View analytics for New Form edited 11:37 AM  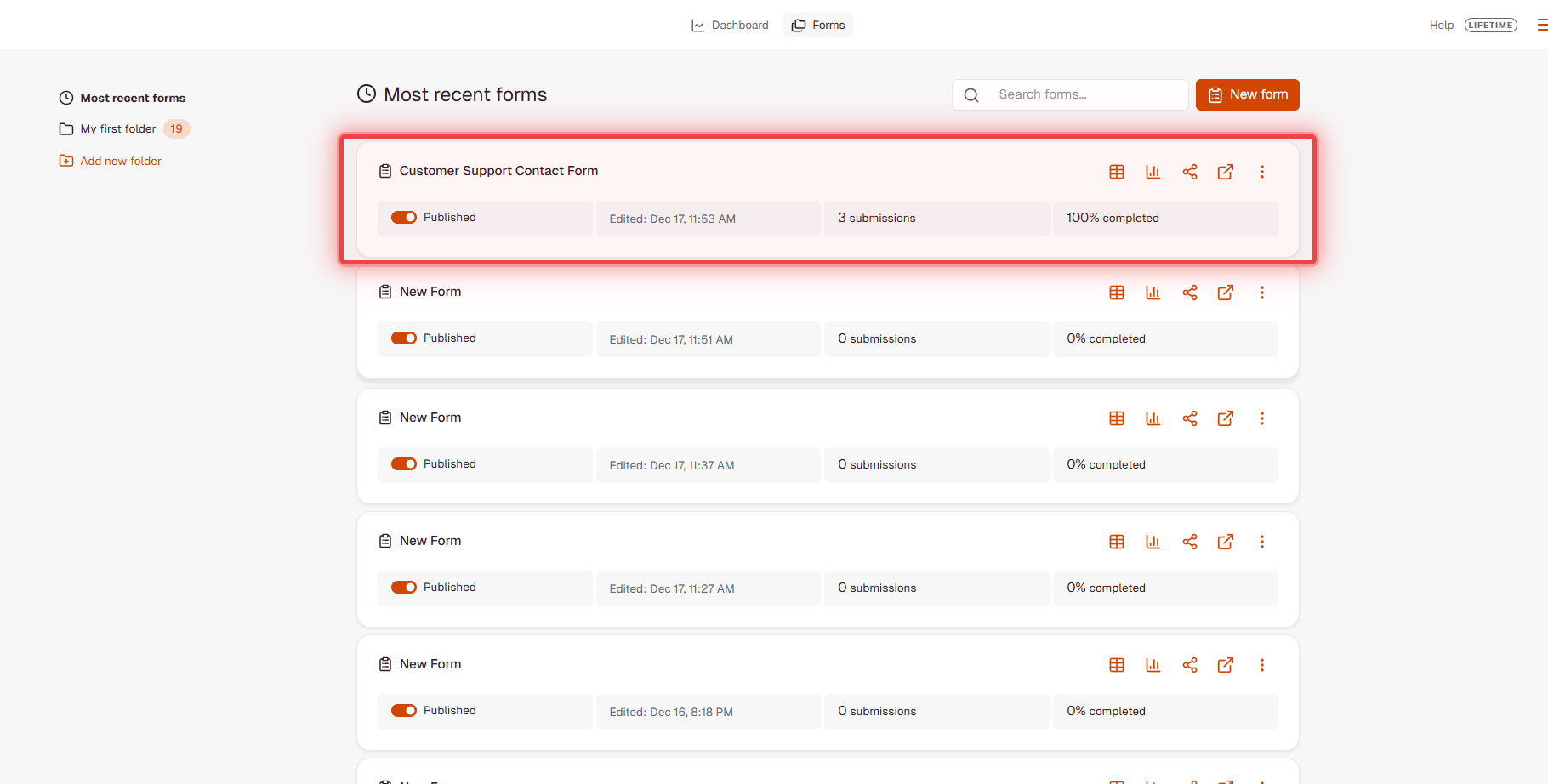[1153, 418]
